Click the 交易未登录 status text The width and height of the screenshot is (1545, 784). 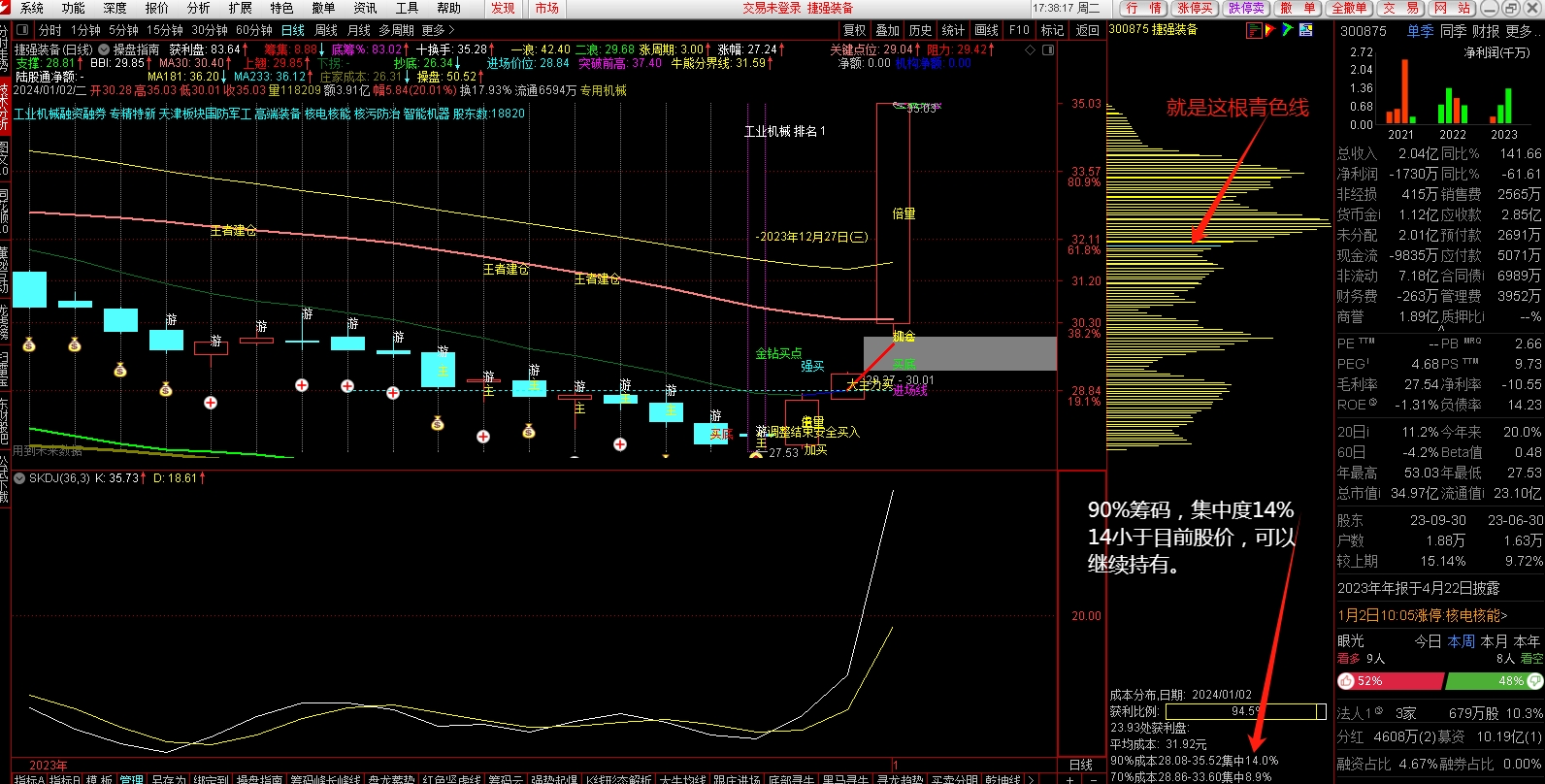click(773, 8)
